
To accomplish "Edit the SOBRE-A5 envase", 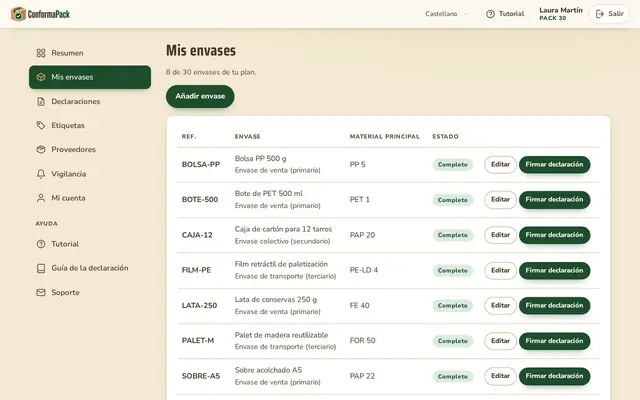I will 500,376.
